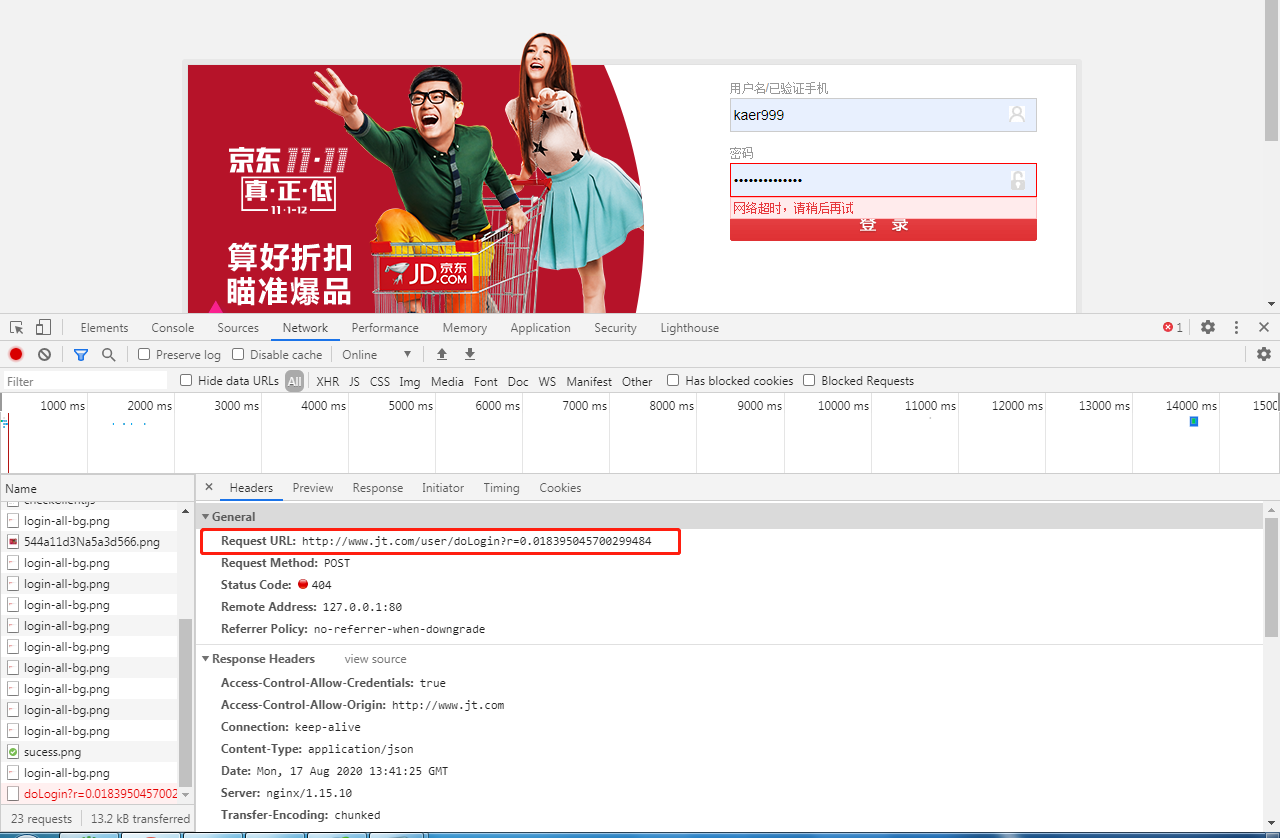Image resolution: width=1280 pixels, height=838 pixels.
Task: Filter requests by JS
Action: coord(354,381)
